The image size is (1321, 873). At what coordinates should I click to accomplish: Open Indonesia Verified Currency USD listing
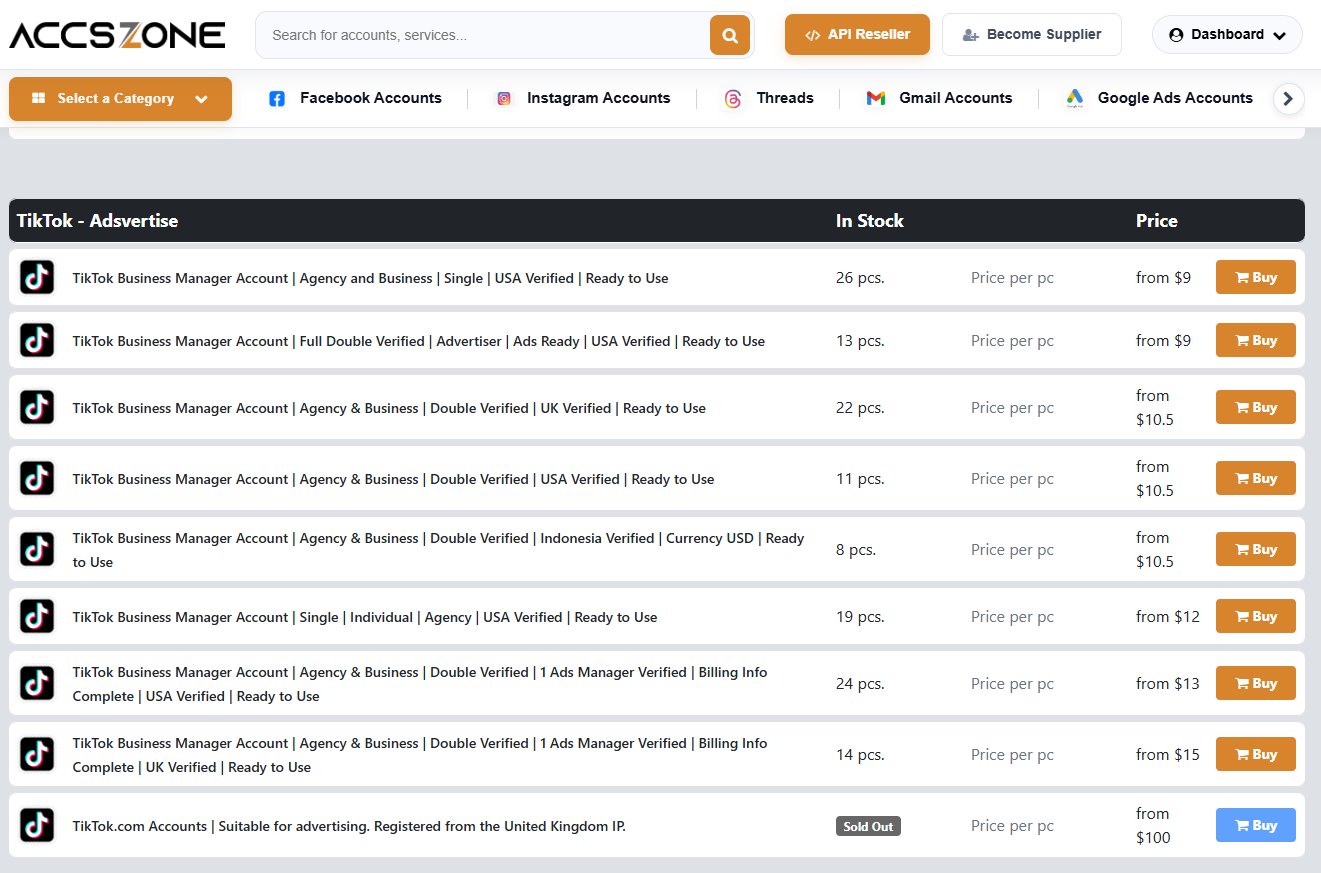coord(438,550)
